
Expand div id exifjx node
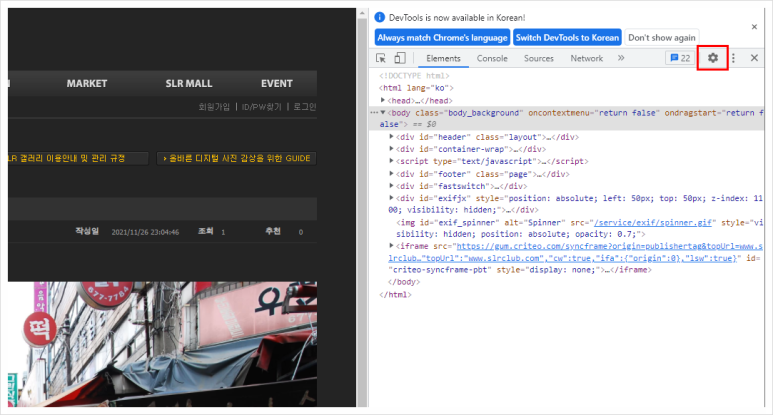(391, 198)
